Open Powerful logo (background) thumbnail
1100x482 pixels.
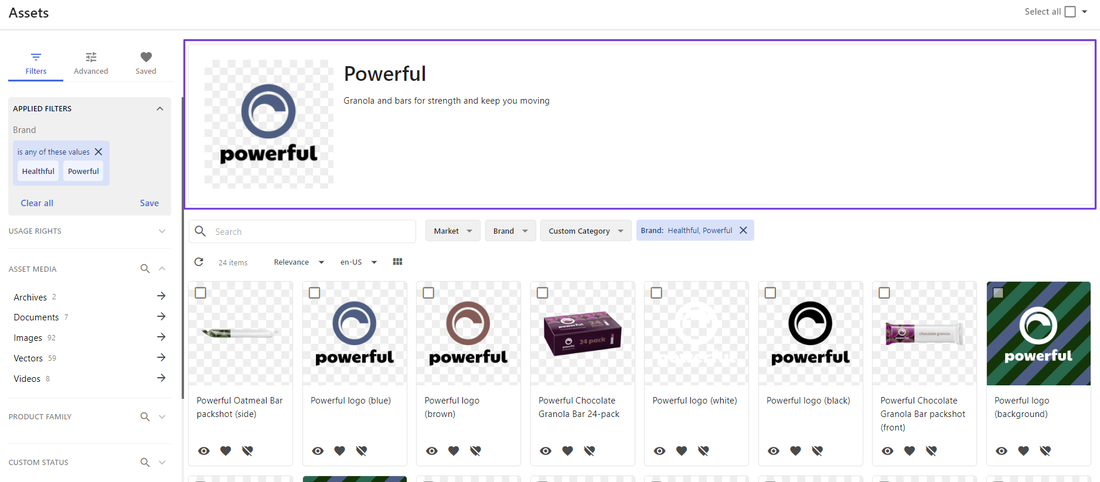click(1038, 334)
